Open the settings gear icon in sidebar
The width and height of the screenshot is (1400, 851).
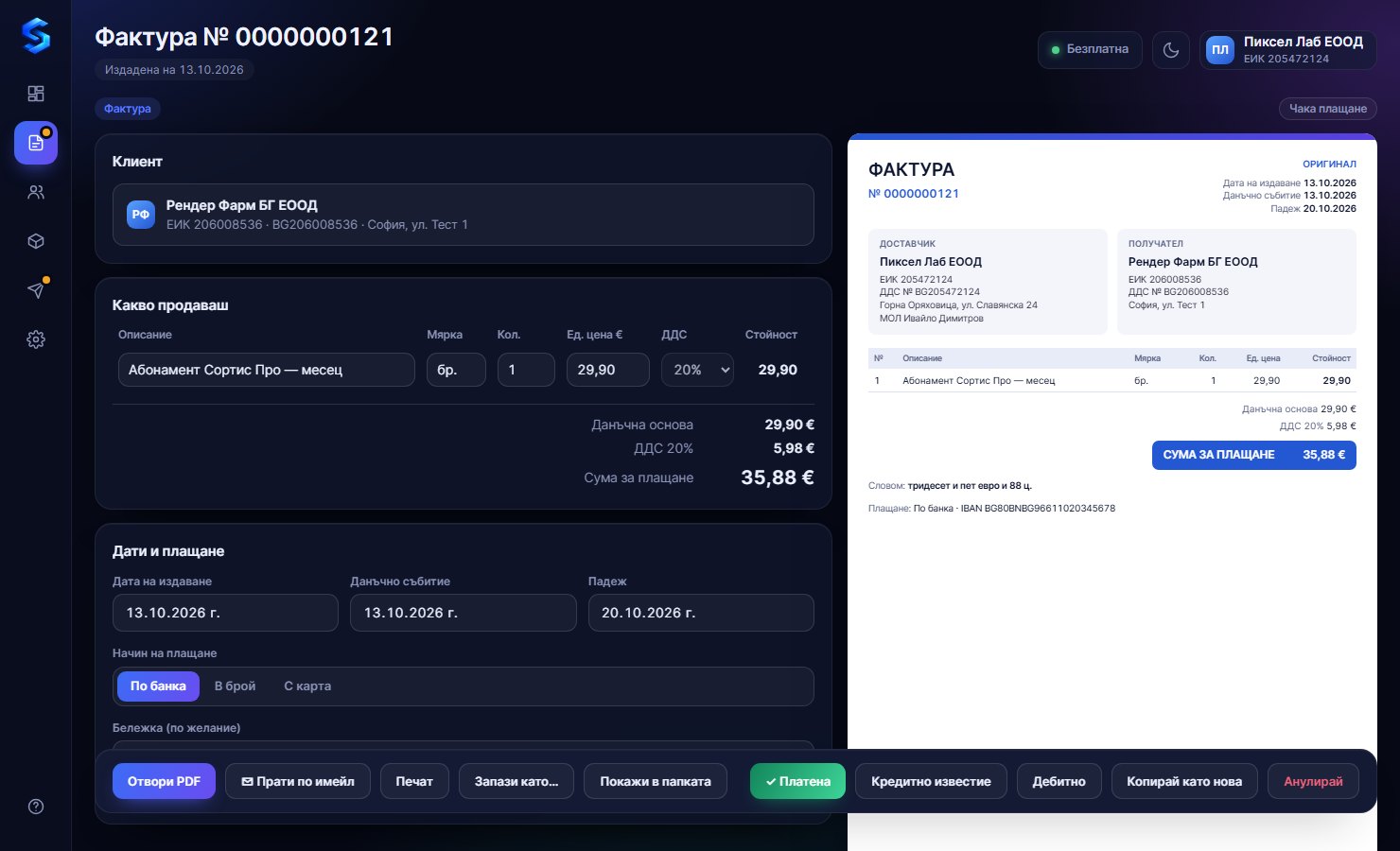(36, 339)
